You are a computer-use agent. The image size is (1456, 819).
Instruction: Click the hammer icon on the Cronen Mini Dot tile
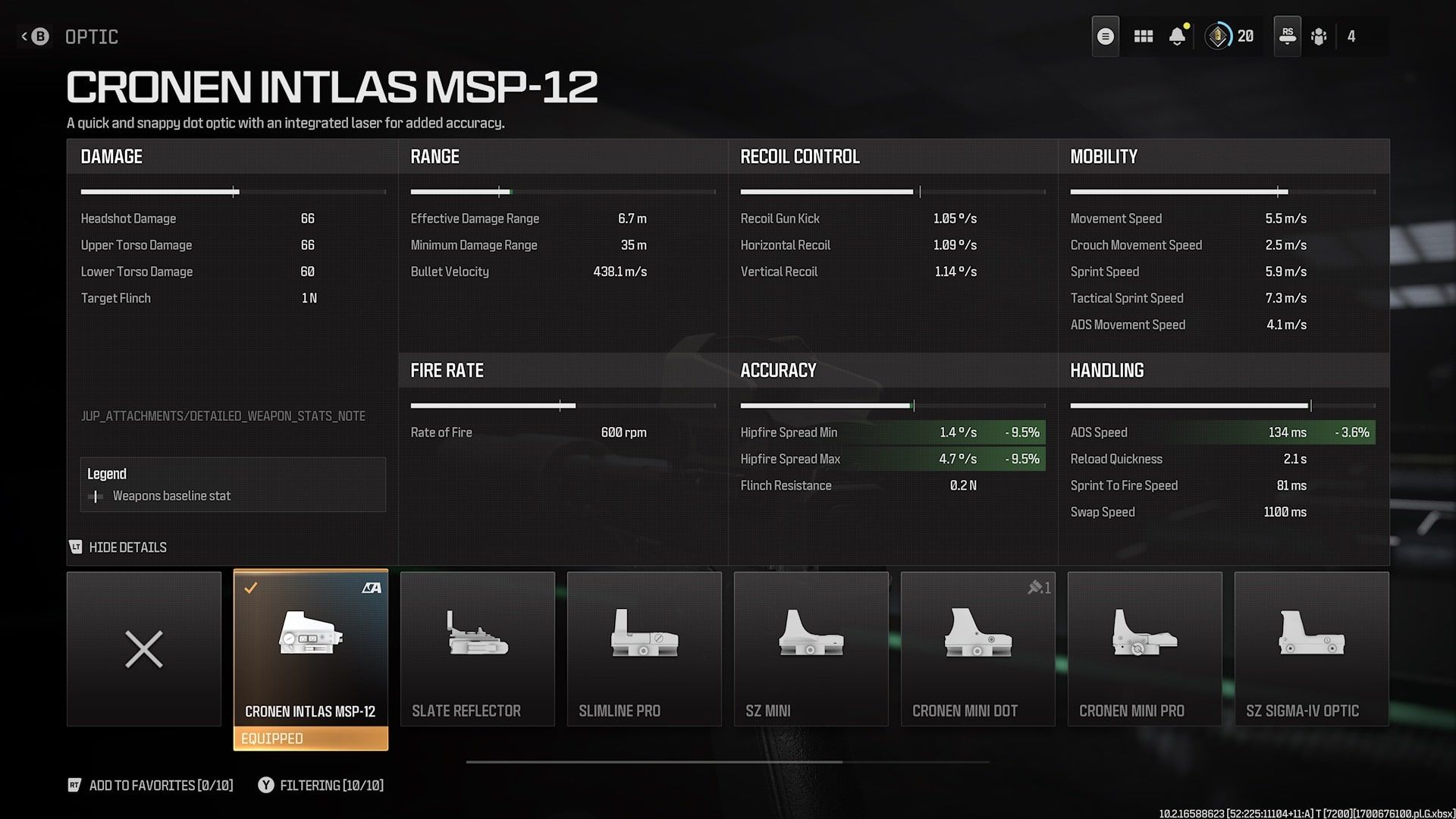pos(1035,588)
